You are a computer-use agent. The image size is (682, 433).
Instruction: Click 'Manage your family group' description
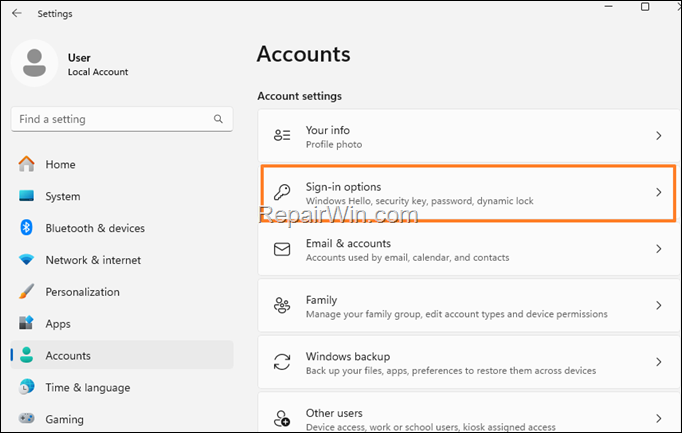click(457, 314)
